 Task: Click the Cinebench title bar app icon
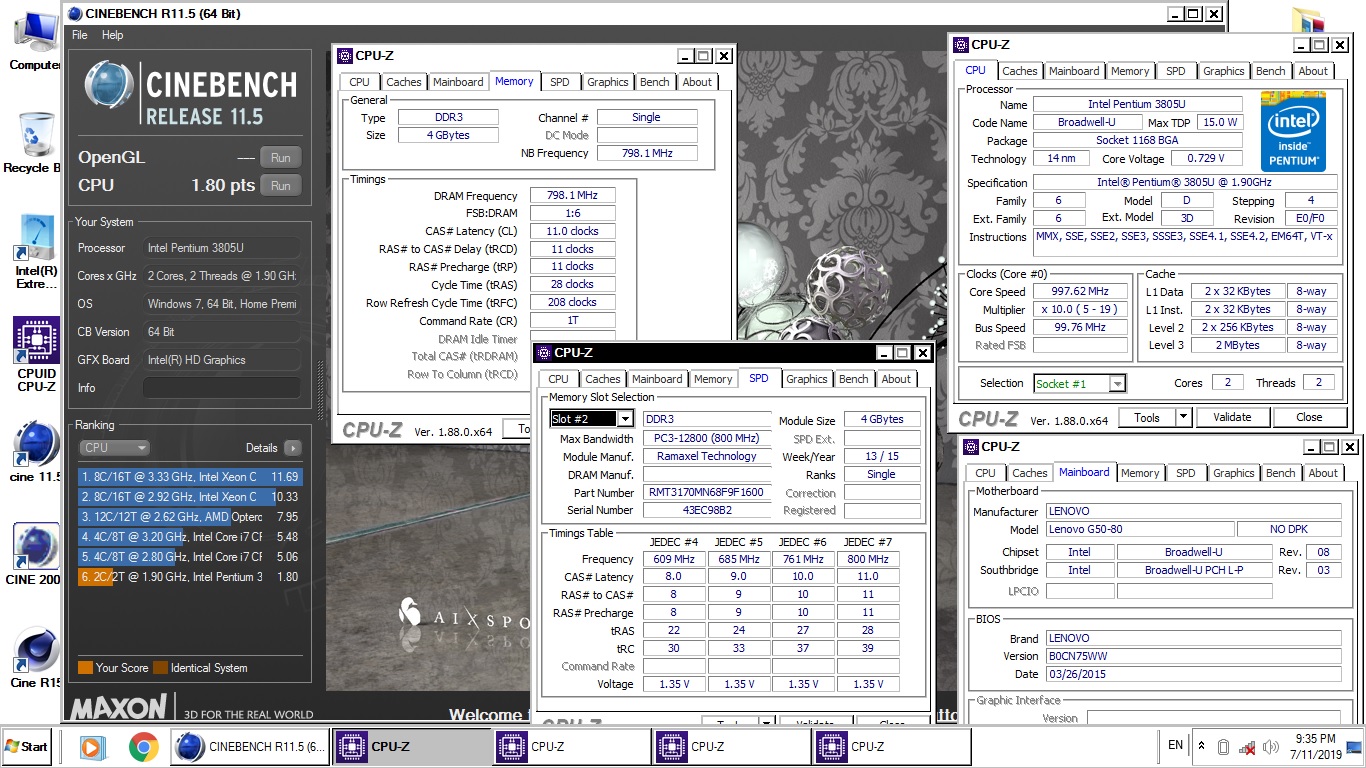[73, 14]
